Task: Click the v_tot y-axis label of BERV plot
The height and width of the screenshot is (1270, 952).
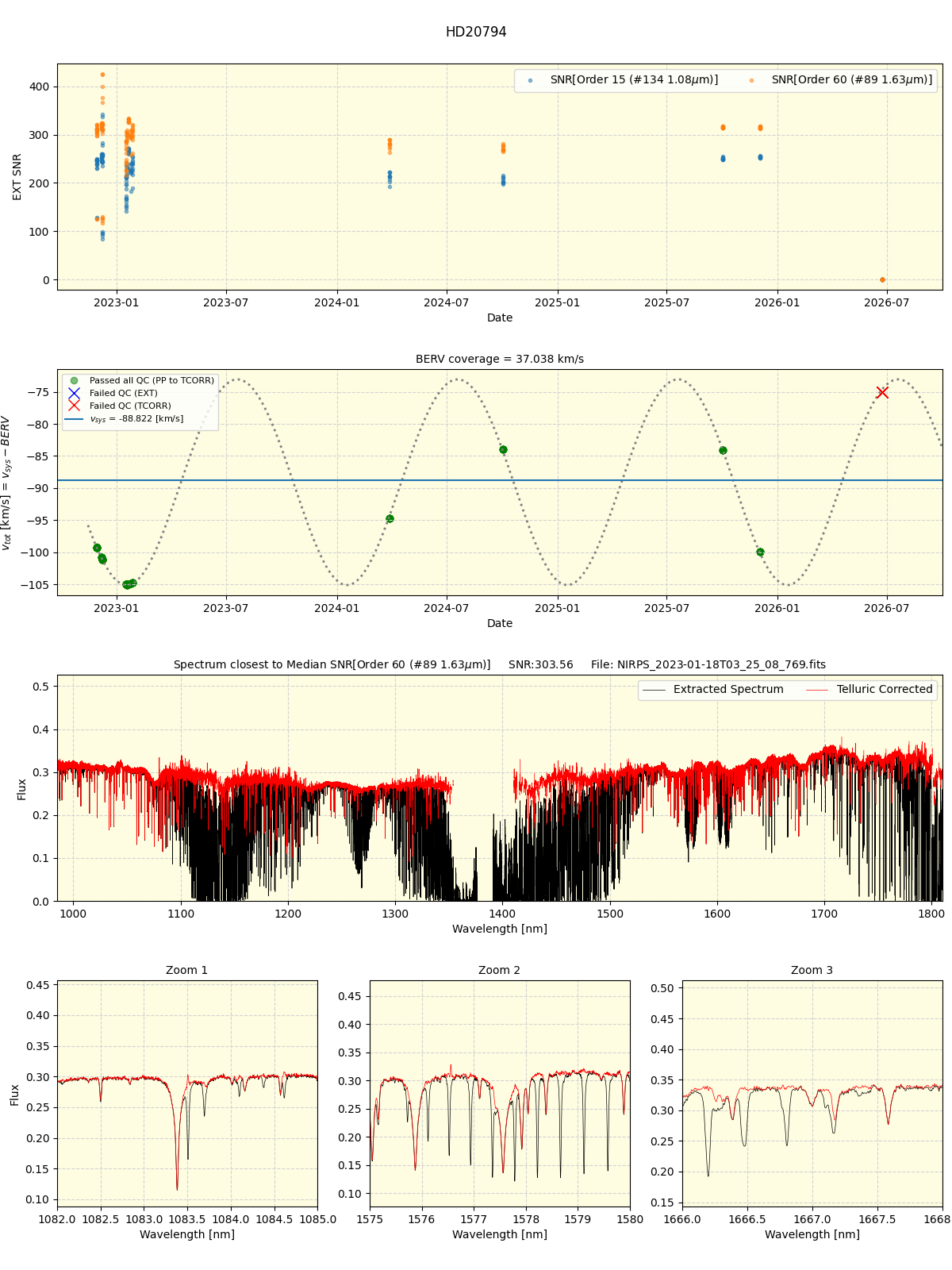Action: coord(6,483)
